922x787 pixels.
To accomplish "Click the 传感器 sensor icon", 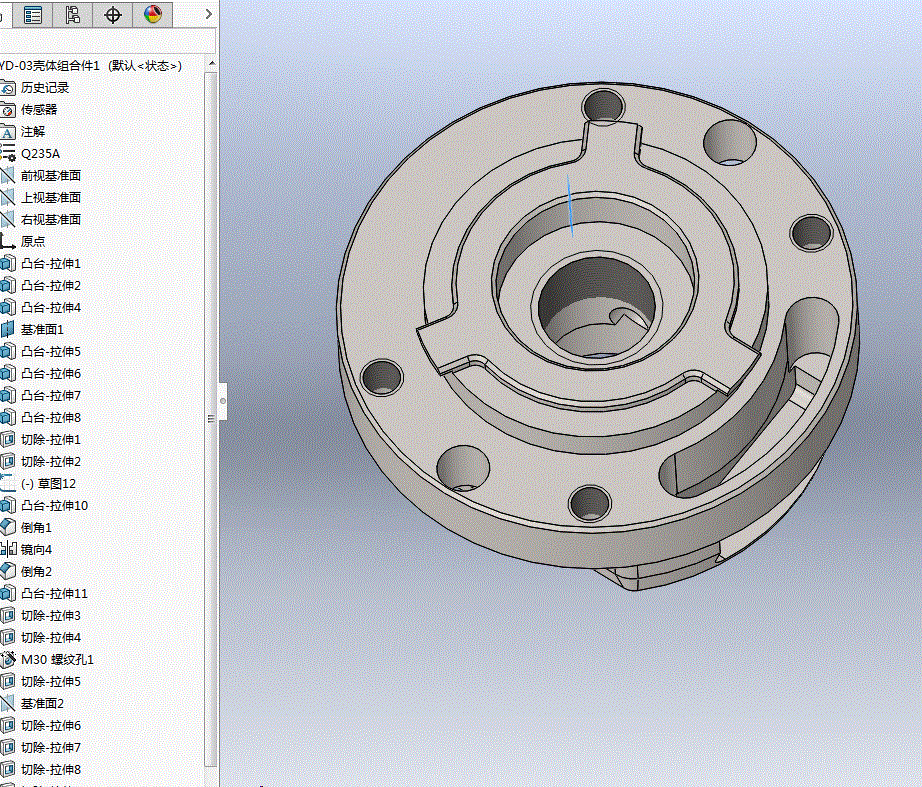I will click(8, 110).
